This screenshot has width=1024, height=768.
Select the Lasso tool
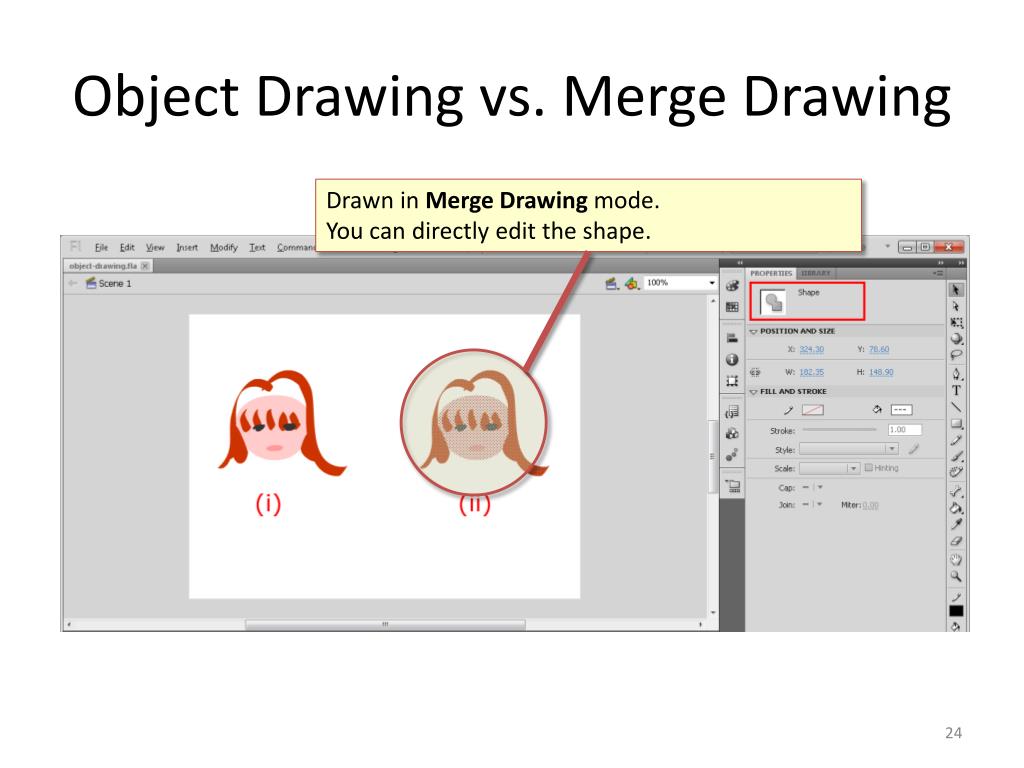click(956, 355)
